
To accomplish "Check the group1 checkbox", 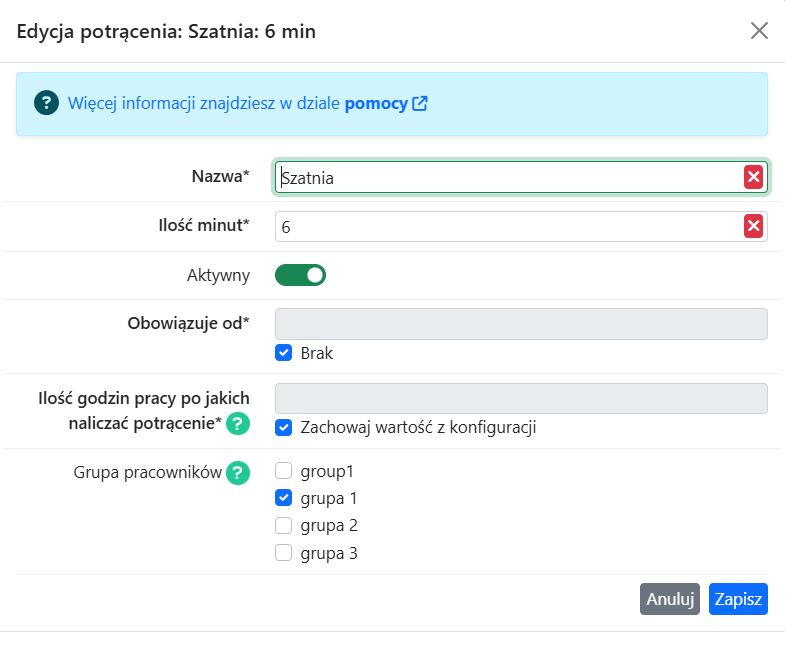I will pos(283,471).
